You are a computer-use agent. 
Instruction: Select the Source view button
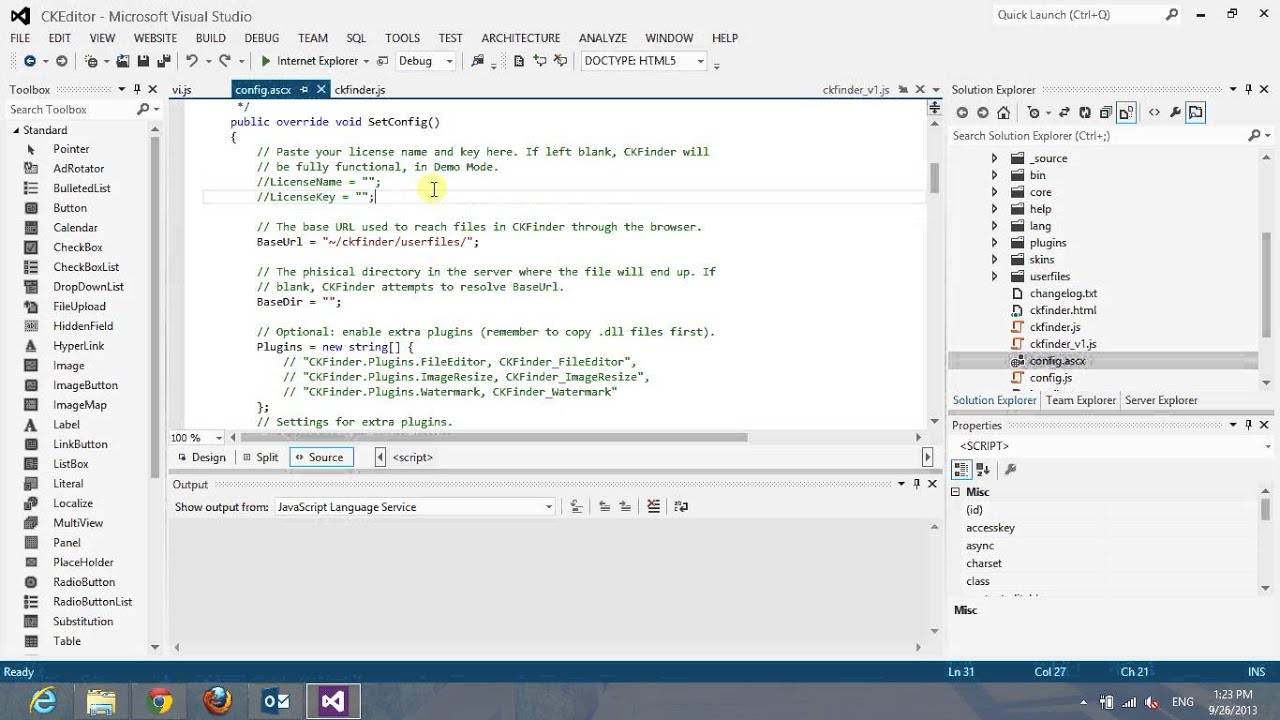click(320, 457)
